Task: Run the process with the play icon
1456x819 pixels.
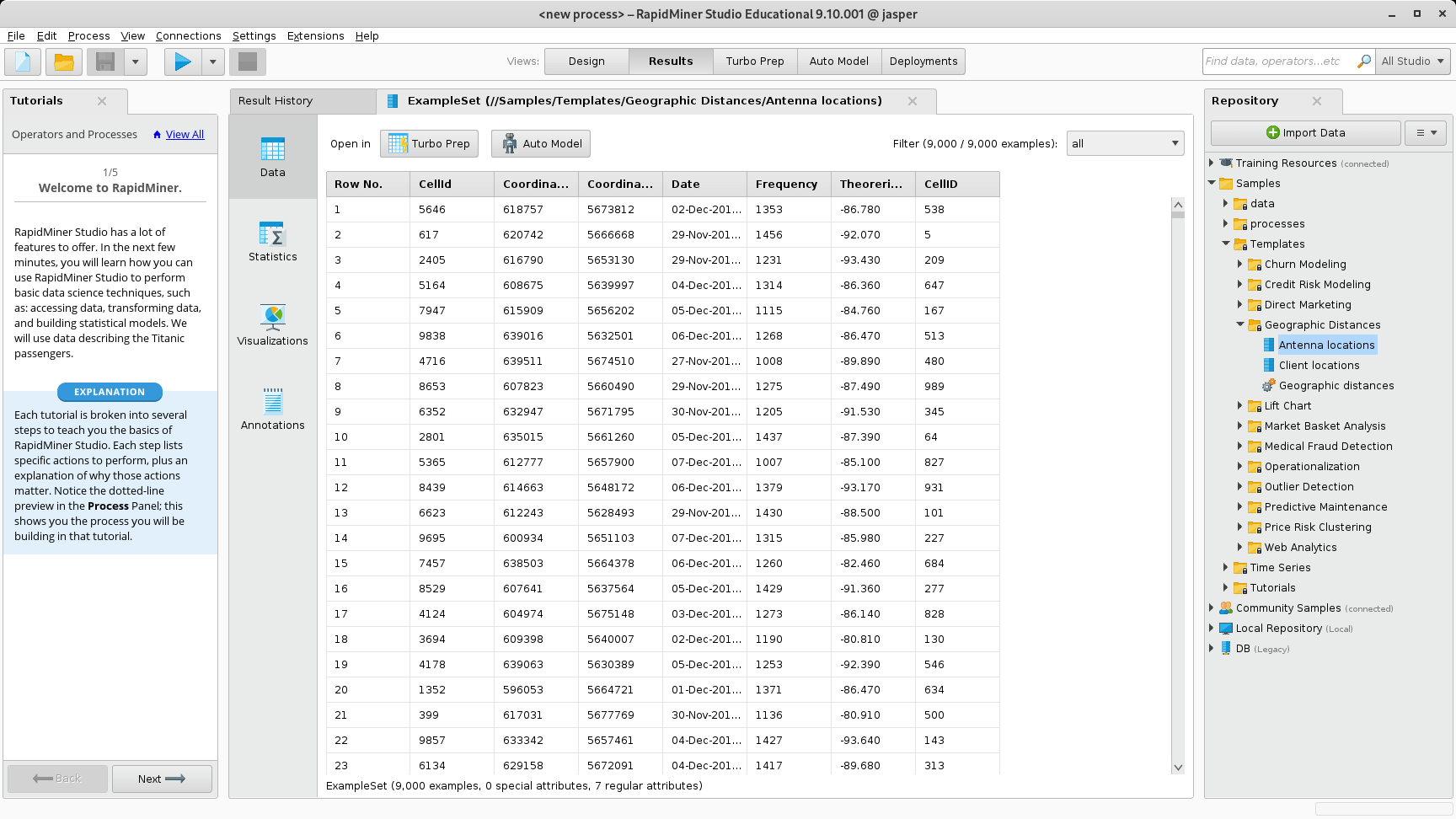Action: tap(181, 62)
